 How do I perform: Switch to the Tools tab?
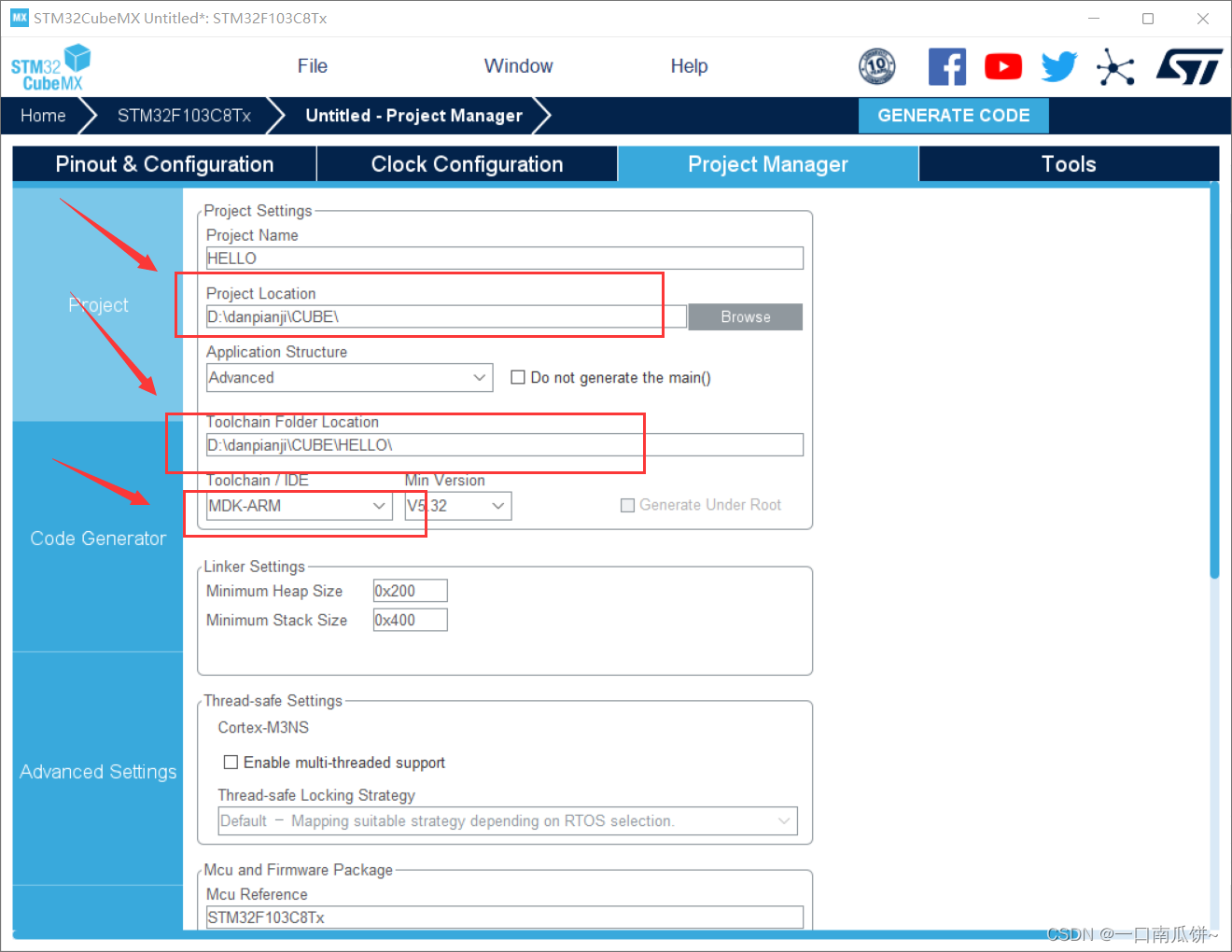click(x=1069, y=164)
